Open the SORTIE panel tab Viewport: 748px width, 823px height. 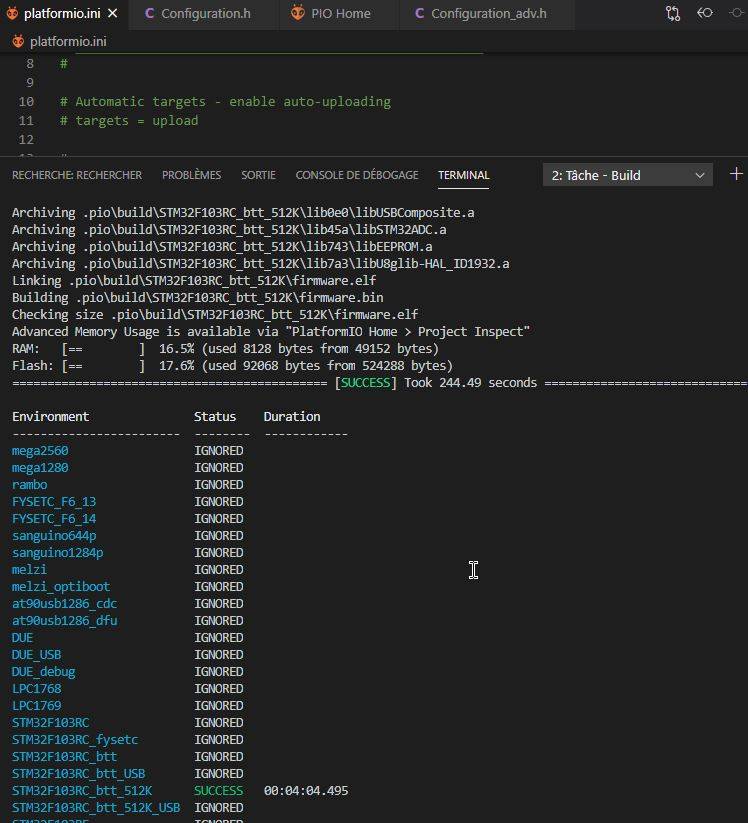[x=258, y=175]
